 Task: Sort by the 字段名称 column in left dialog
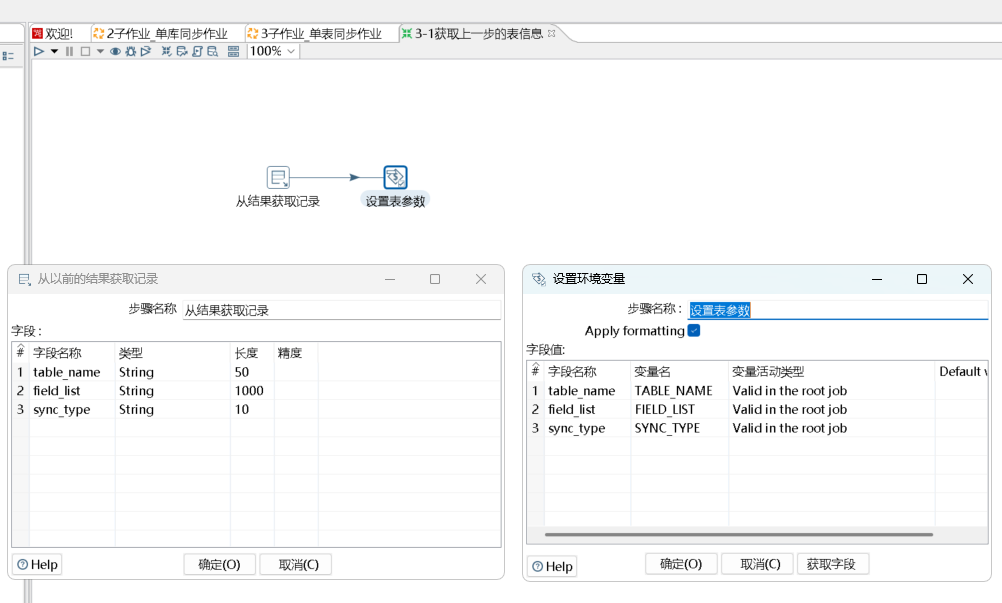coord(58,353)
